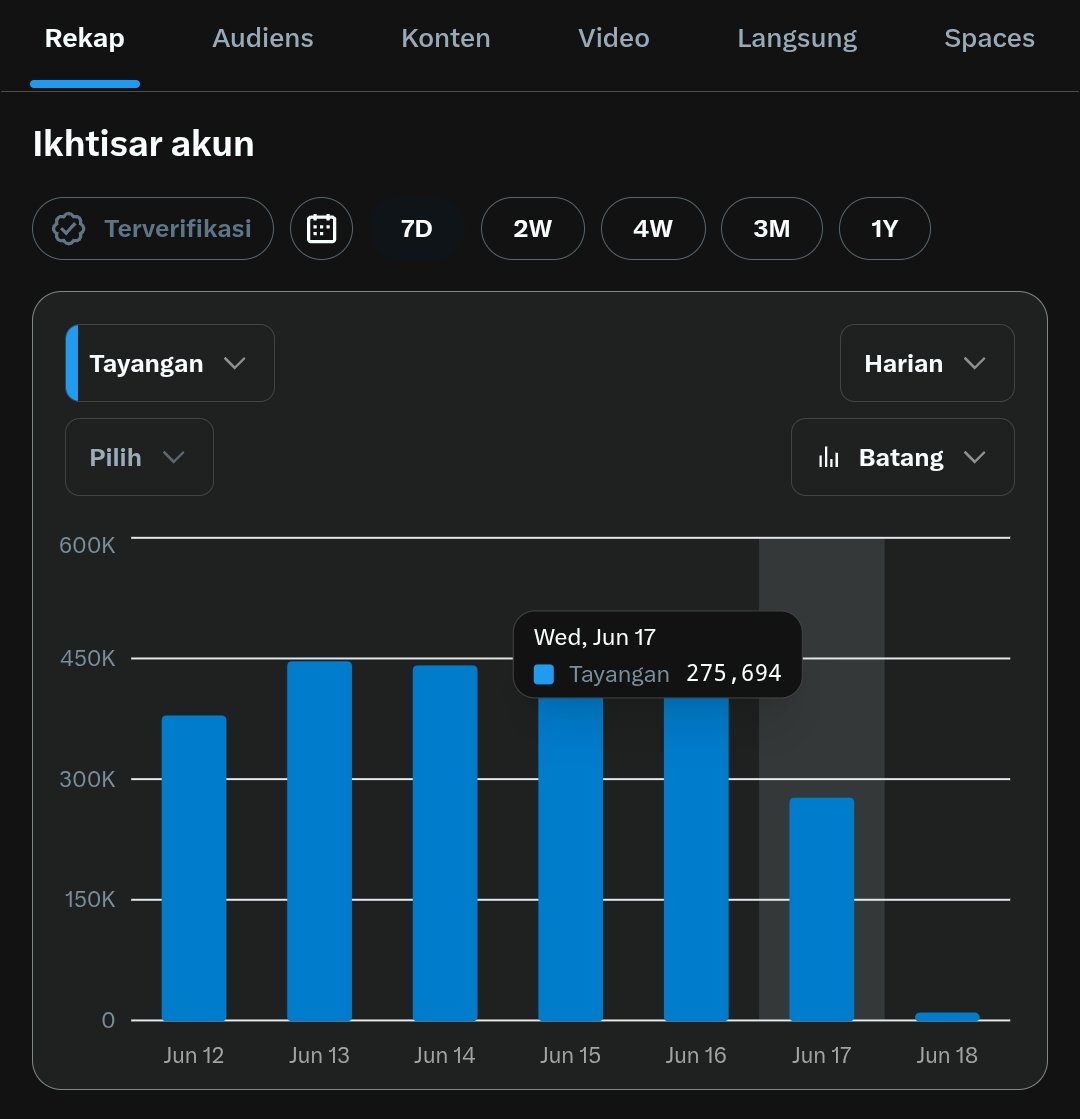Click the bar chart icon beside Batang
Screen dimensions: 1080x1119
click(x=828, y=457)
